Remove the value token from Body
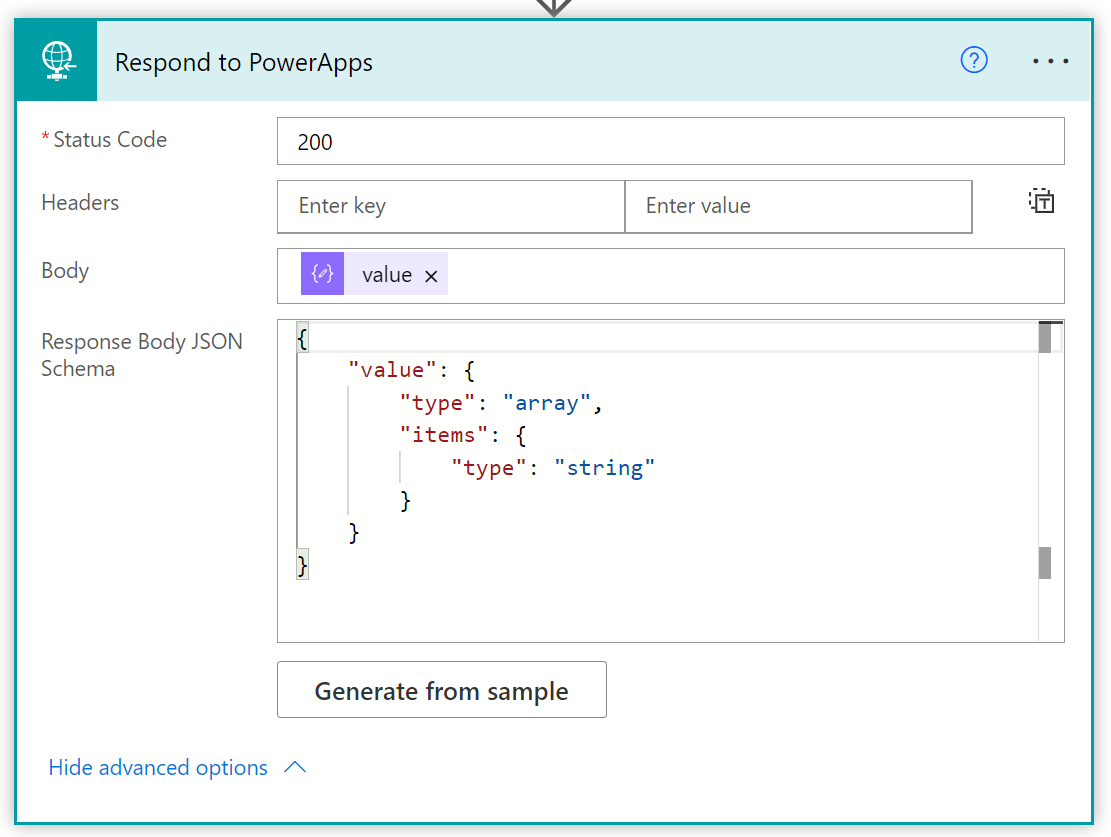This screenshot has height=837, width=1111. (x=431, y=276)
